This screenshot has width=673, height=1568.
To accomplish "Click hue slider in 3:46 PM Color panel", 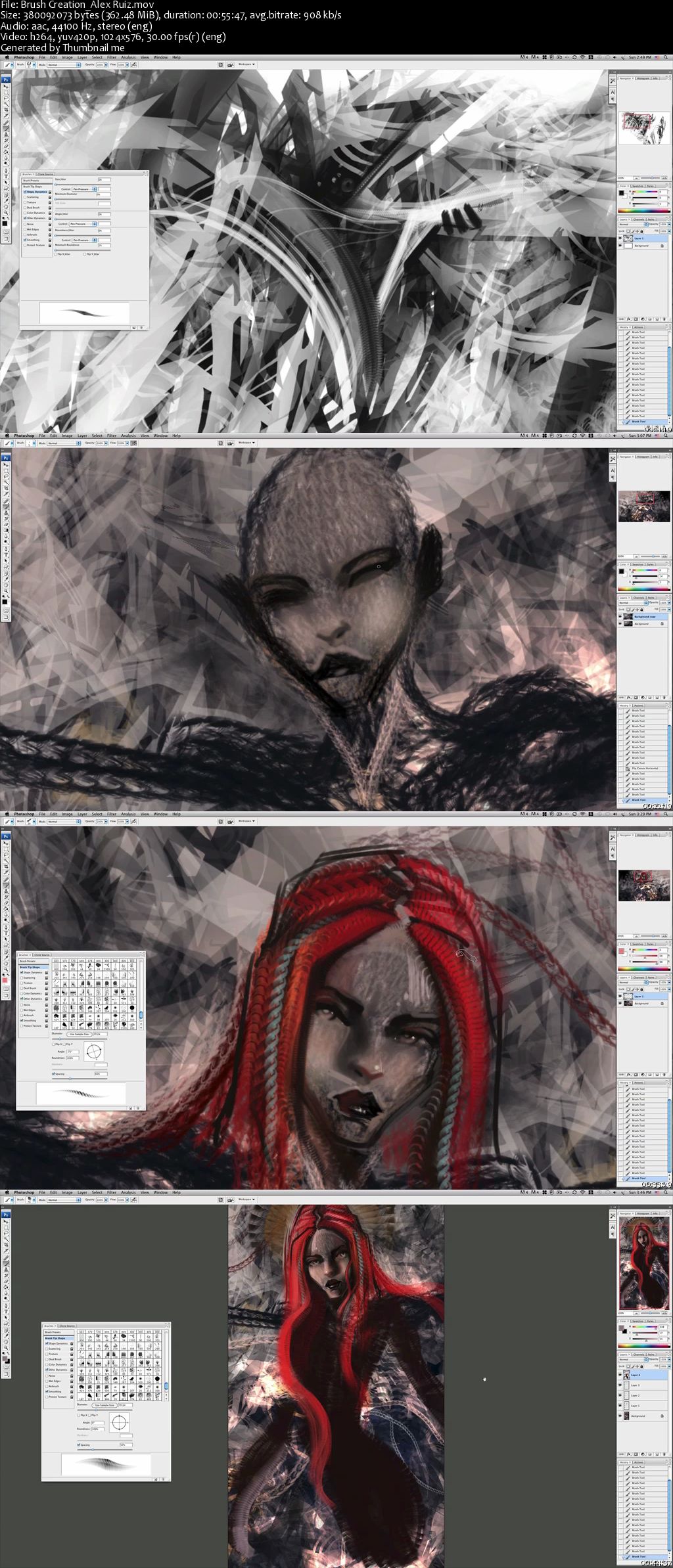I will pos(645,1327).
